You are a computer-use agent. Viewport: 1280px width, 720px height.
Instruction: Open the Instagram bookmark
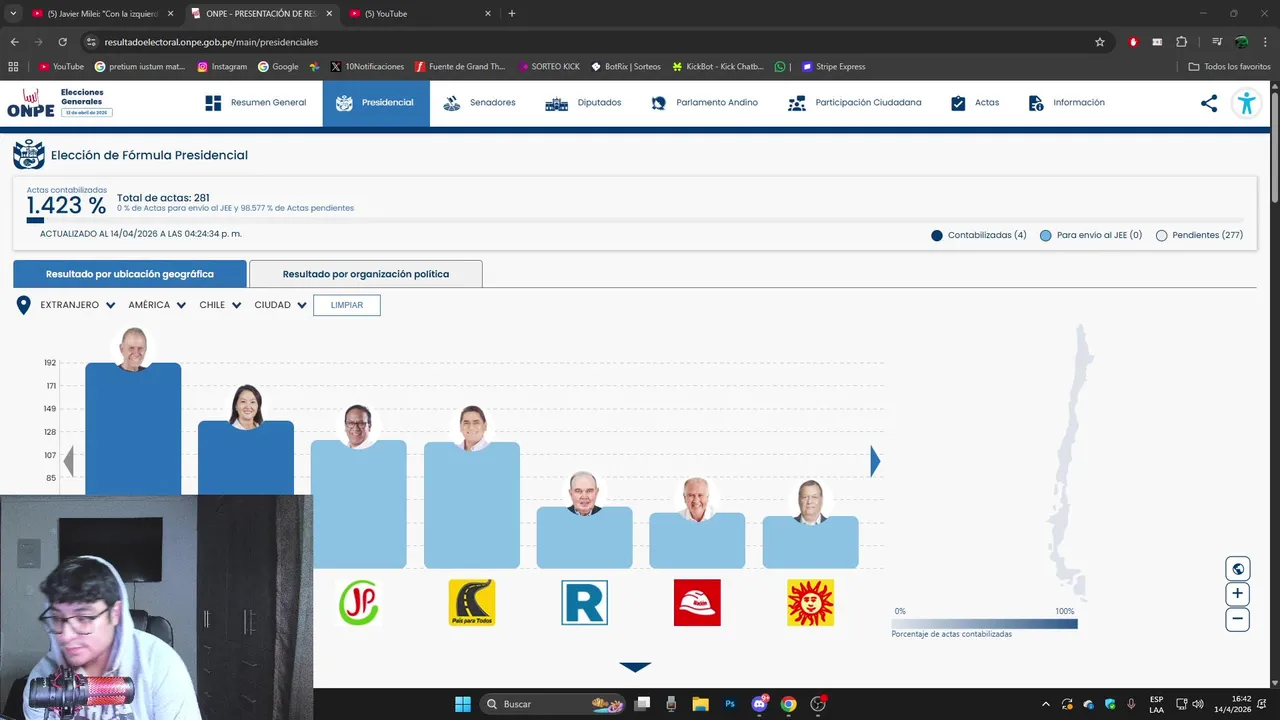click(222, 67)
